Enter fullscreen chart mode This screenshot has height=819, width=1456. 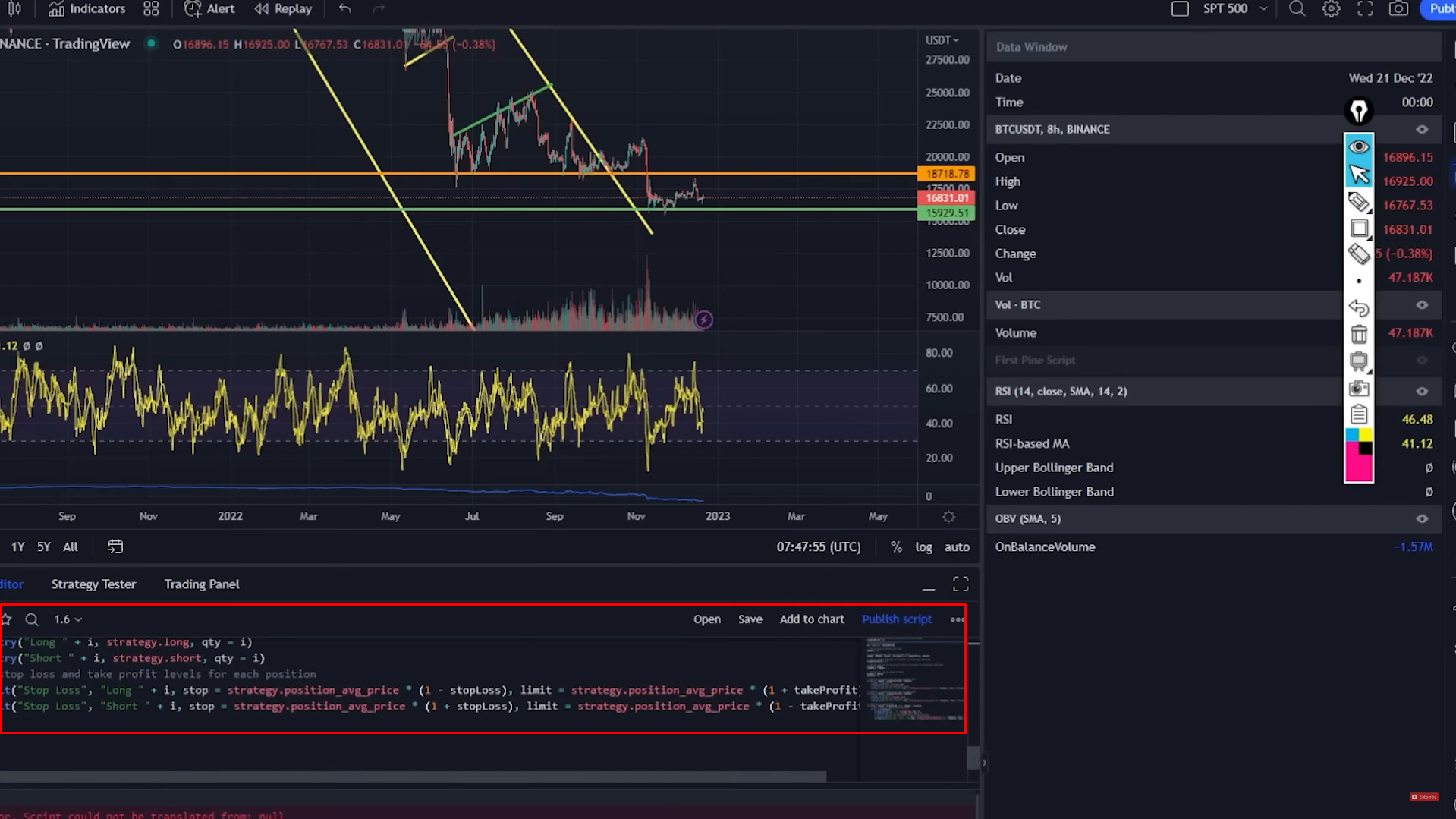point(1365,9)
